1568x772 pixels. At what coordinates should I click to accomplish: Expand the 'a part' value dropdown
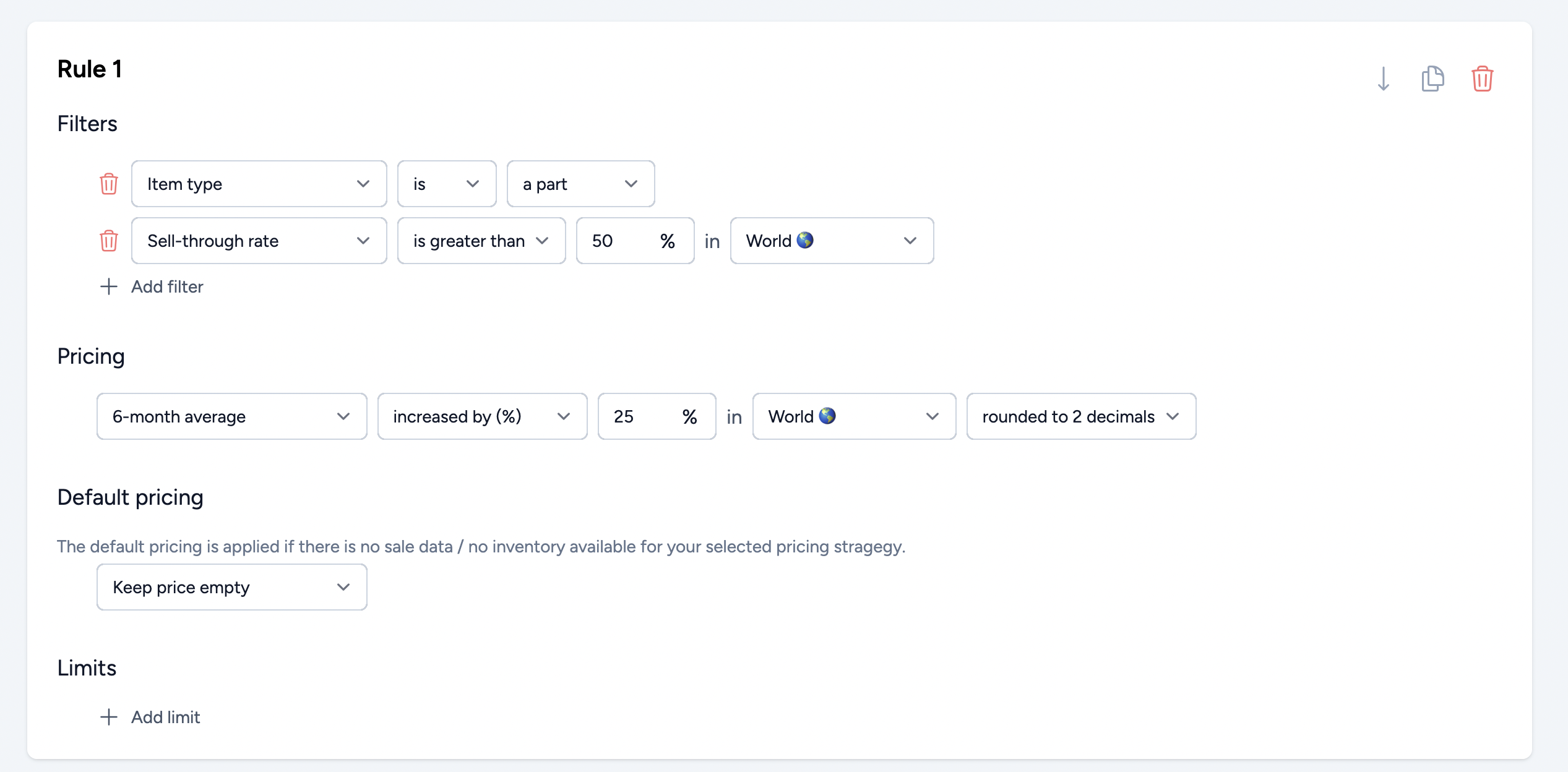580,184
